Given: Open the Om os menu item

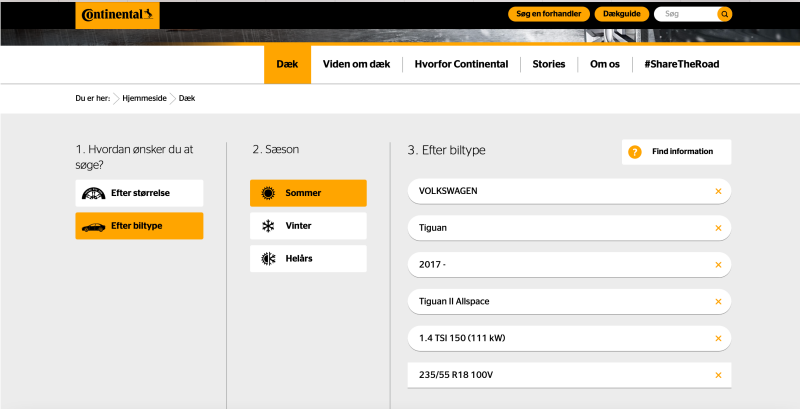Looking at the screenshot, I should (605, 64).
